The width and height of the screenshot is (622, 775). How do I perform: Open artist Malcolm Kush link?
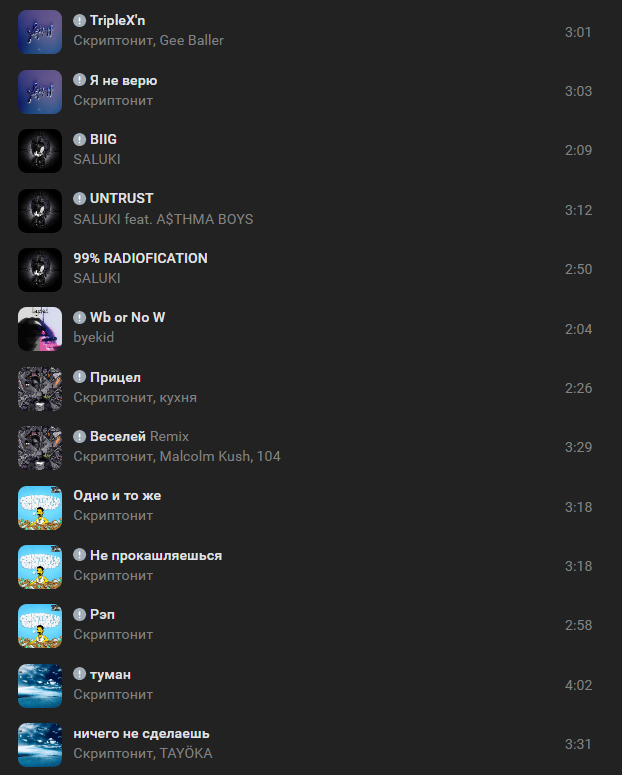pos(204,456)
